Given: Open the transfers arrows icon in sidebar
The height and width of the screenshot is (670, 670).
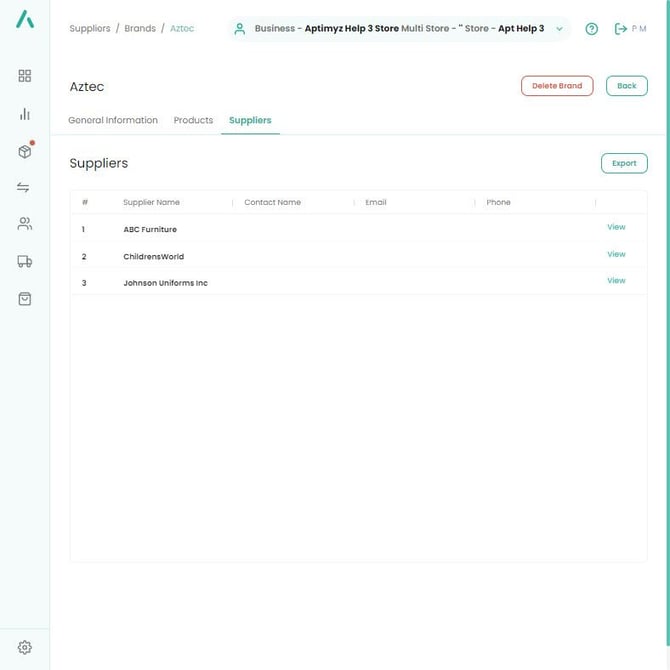Looking at the screenshot, I should click(x=25, y=187).
